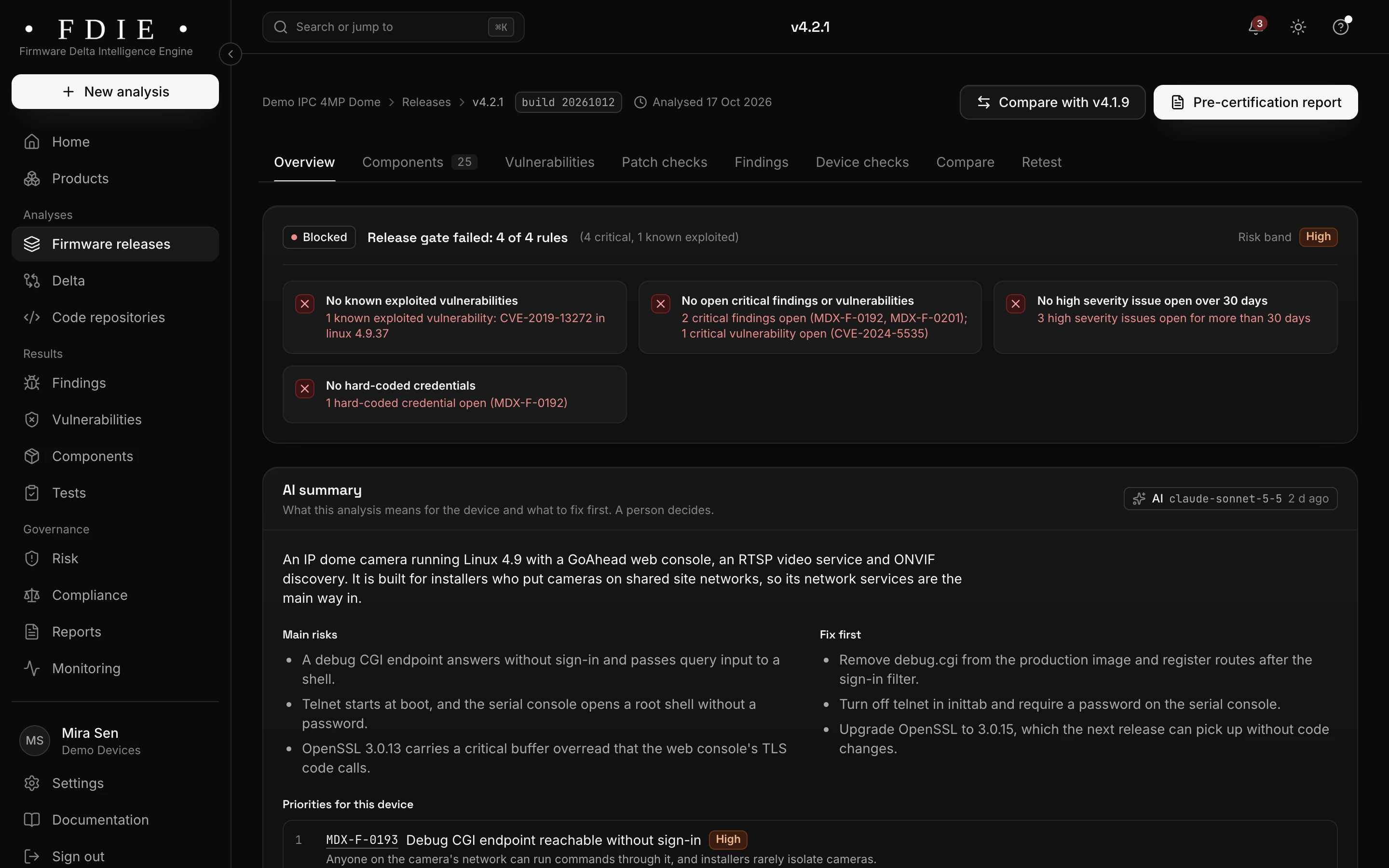Toggle the light theme sun icon

pos(1298,27)
